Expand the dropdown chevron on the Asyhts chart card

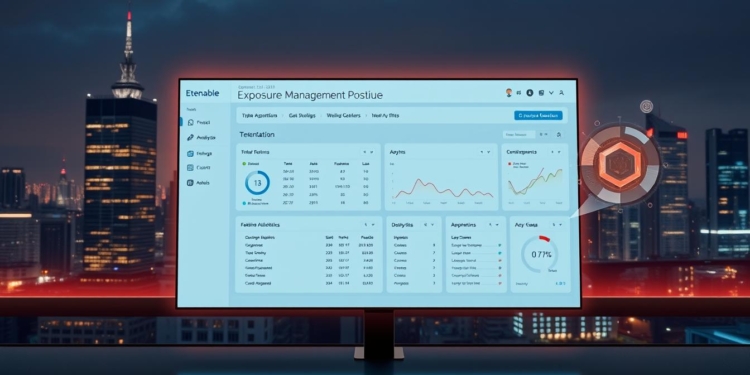[x=488, y=152]
